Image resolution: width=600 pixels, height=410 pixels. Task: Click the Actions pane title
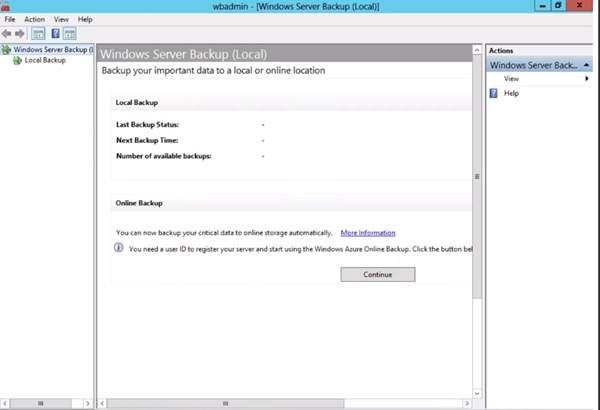tap(501, 51)
